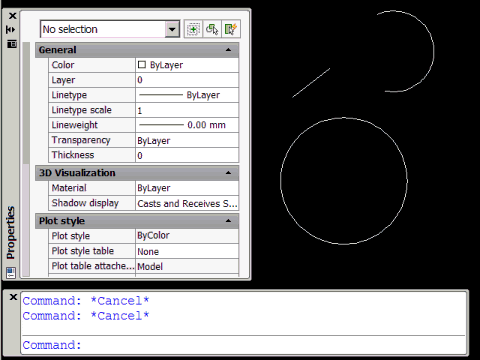Click the ByLayer color swatch

point(142,65)
